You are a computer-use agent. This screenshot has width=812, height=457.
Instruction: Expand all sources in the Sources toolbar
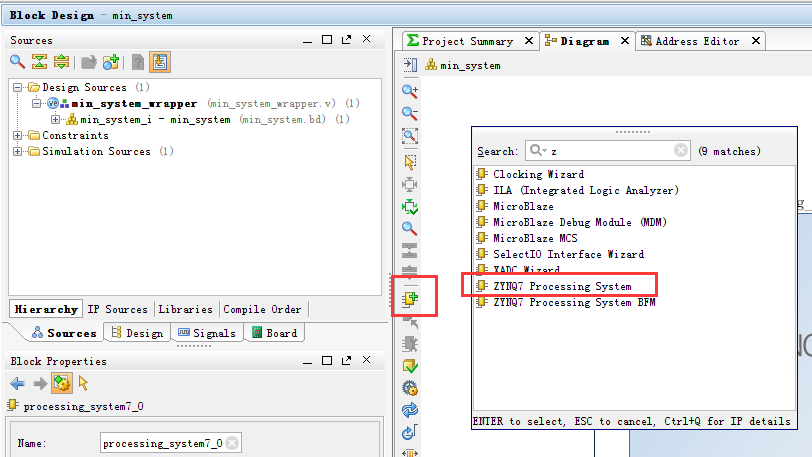pyautogui.click(x=61, y=62)
